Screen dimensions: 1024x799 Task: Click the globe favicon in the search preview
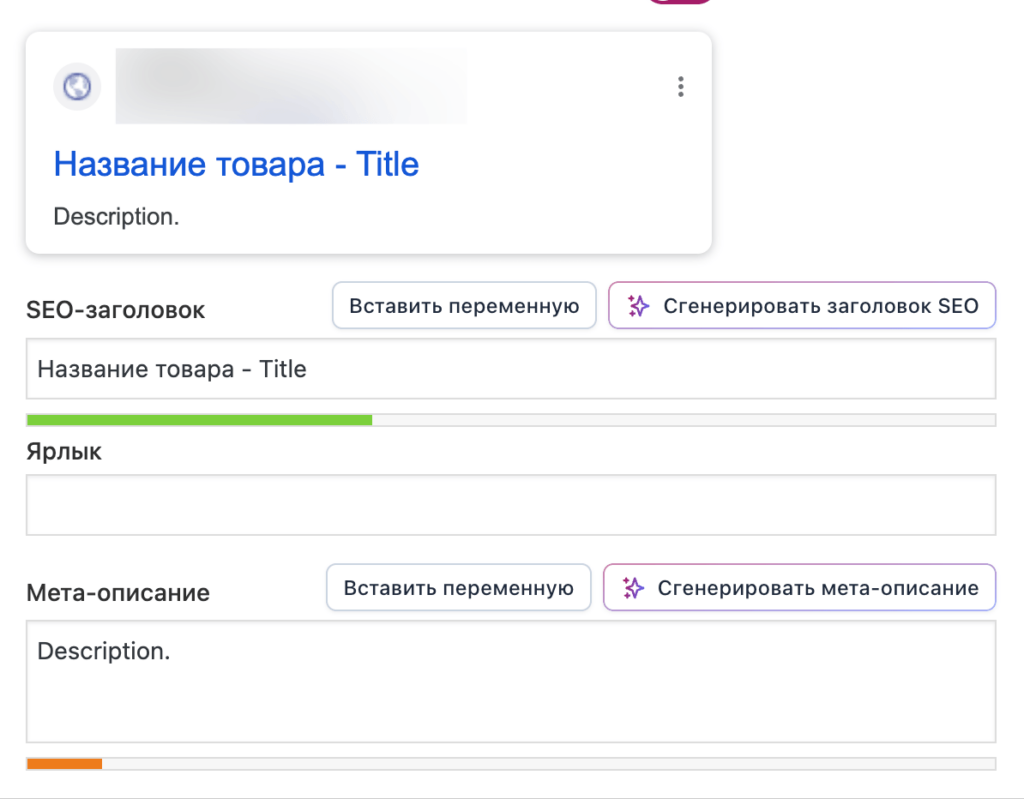77,86
